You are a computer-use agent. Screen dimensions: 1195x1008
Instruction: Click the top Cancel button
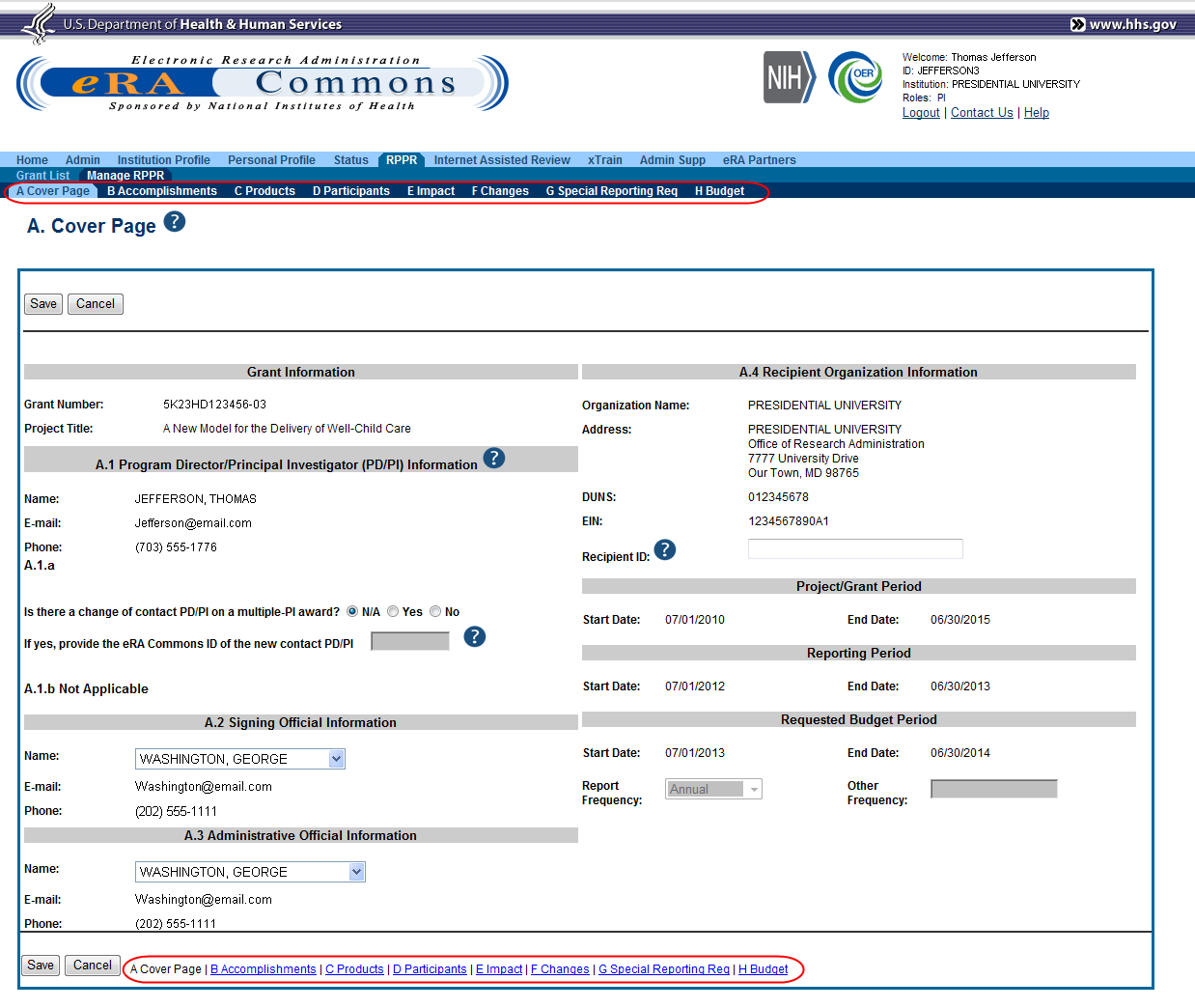[96, 304]
